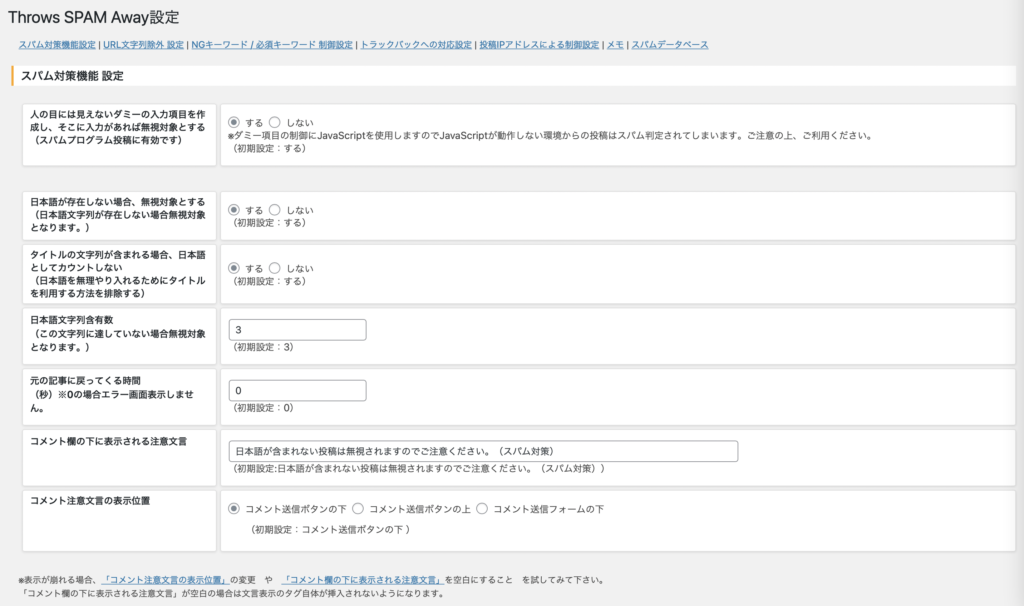Screen dimensions: 1024x606
Task: Click the (初期設定：0) hint text
Action: 263,408
